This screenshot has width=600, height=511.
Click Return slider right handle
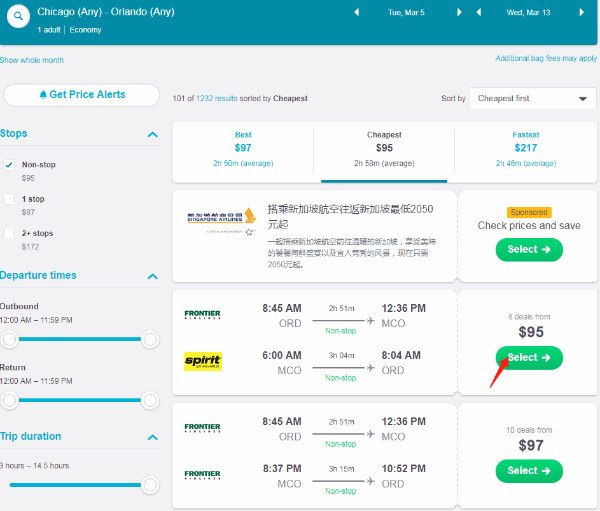[x=150, y=400]
